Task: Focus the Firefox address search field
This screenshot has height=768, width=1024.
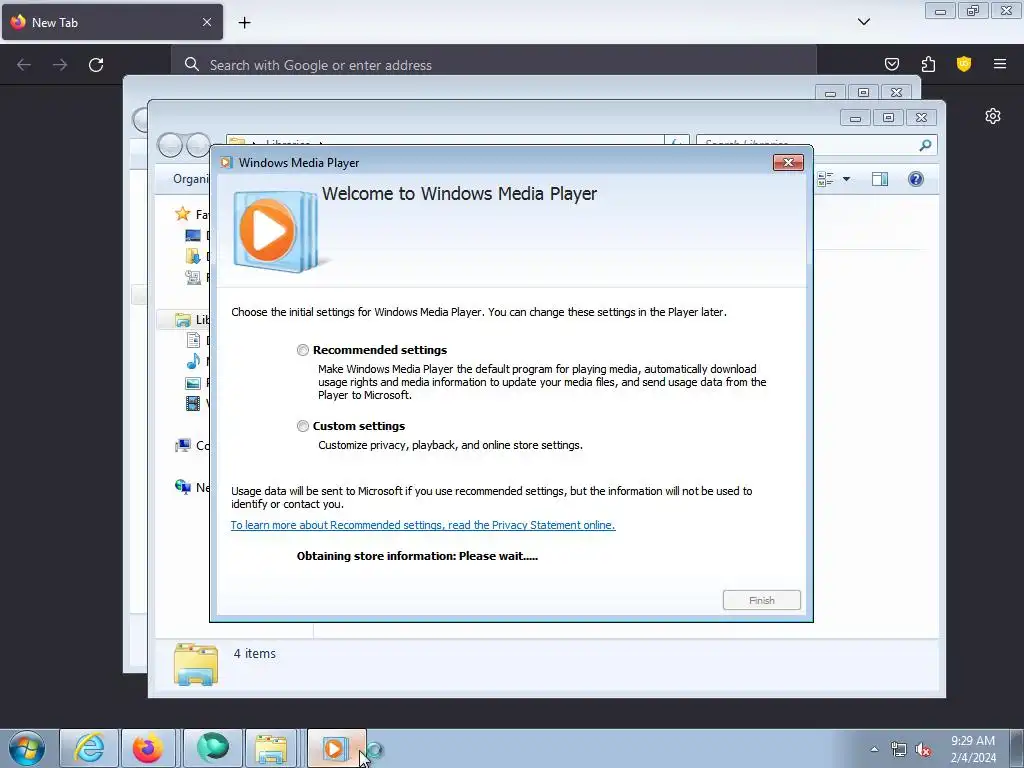Action: [494, 65]
